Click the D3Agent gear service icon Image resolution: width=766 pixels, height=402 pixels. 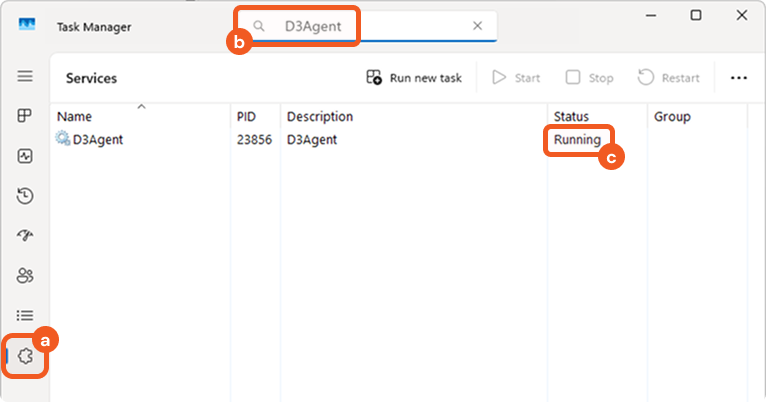63,138
